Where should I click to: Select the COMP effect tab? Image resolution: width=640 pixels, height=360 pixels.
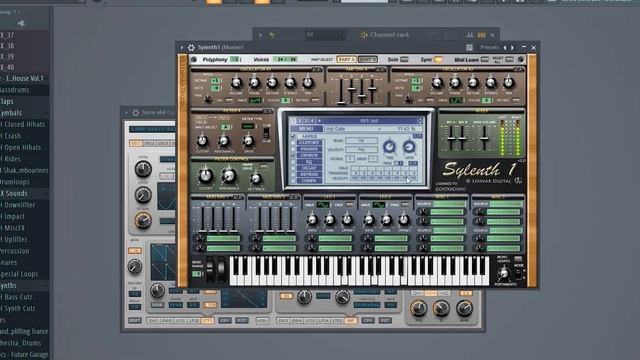tap(309, 180)
